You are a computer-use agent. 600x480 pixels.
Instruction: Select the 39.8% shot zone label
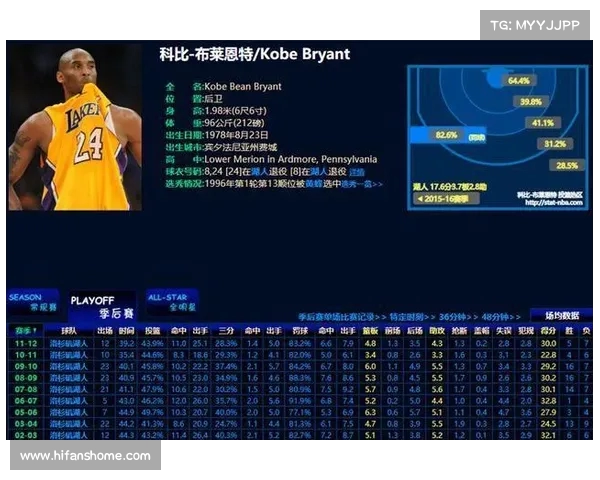[x=531, y=102]
